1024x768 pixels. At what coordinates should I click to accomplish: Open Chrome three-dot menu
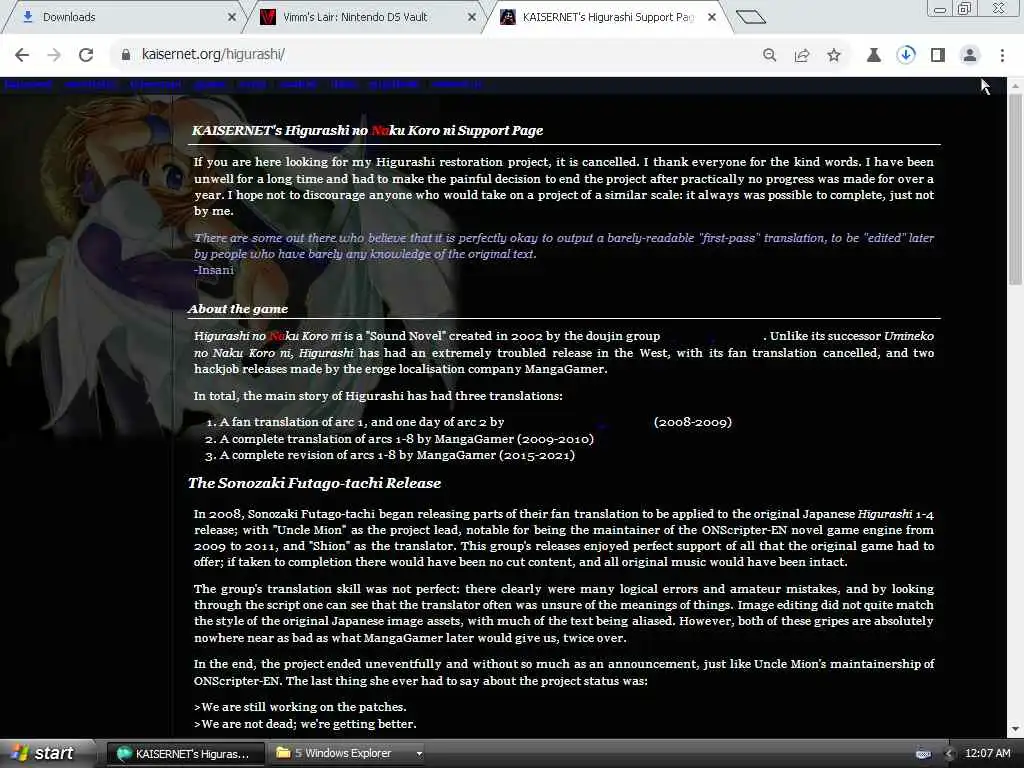1002,55
